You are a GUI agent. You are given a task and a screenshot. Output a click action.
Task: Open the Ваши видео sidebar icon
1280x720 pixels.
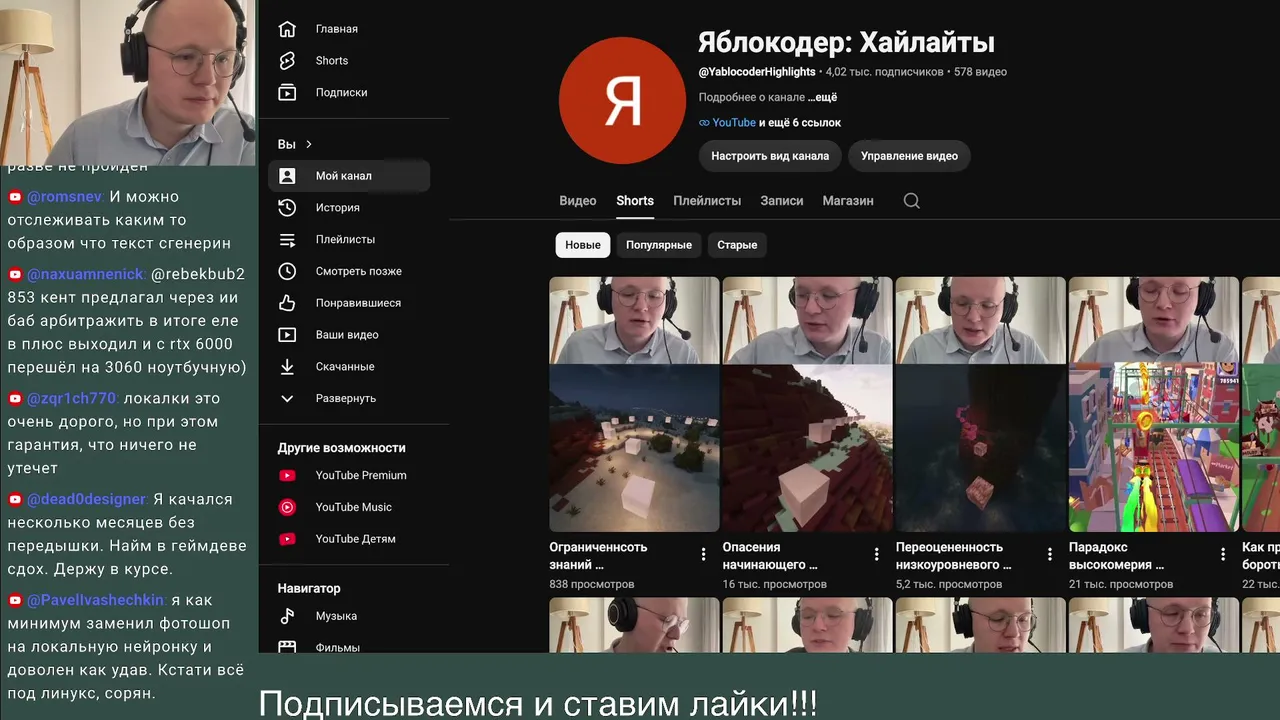[287, 335]
